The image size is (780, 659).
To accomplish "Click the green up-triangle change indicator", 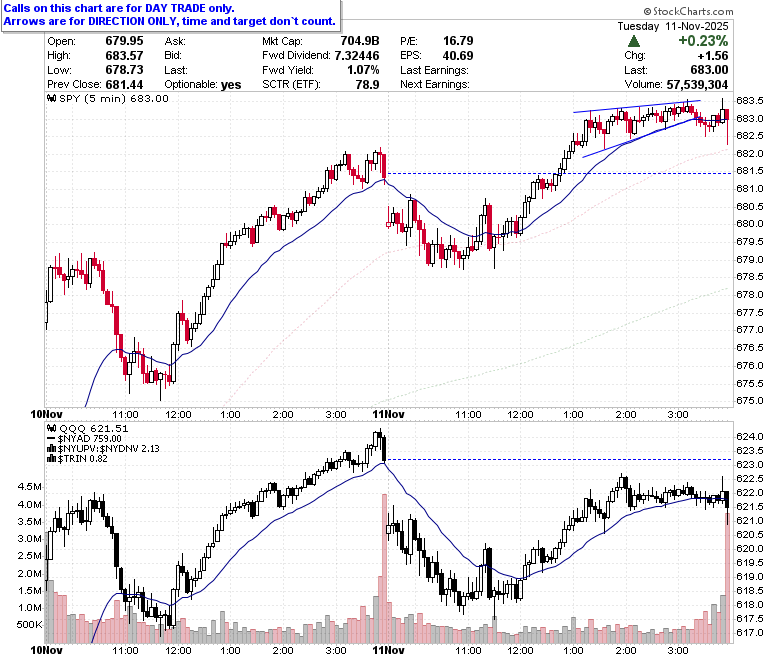I will pos(634,41).
